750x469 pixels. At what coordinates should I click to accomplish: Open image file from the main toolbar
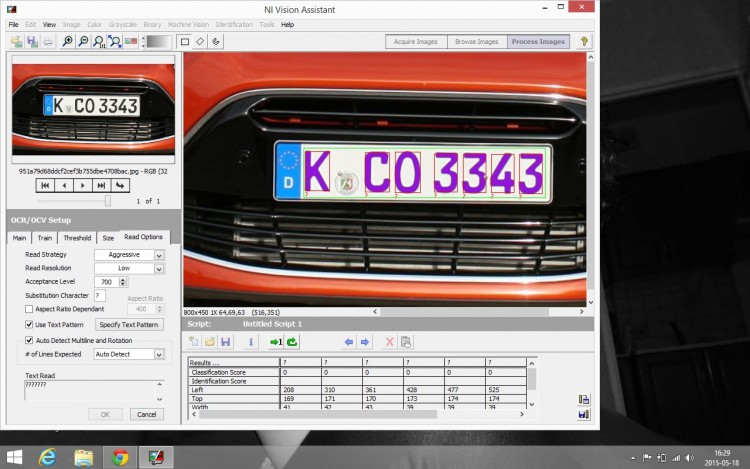point(17,42)
